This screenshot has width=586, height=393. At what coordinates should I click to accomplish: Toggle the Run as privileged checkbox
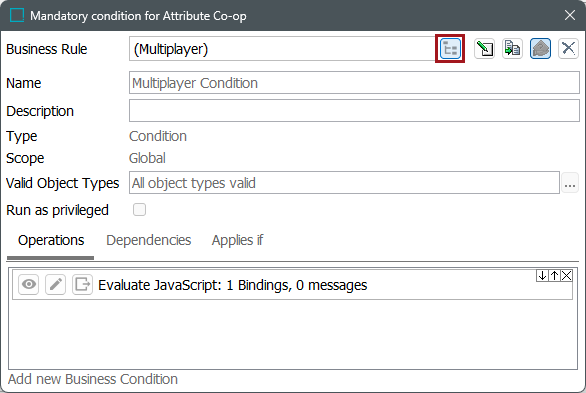pyautogui.click(x=139, y=210)
